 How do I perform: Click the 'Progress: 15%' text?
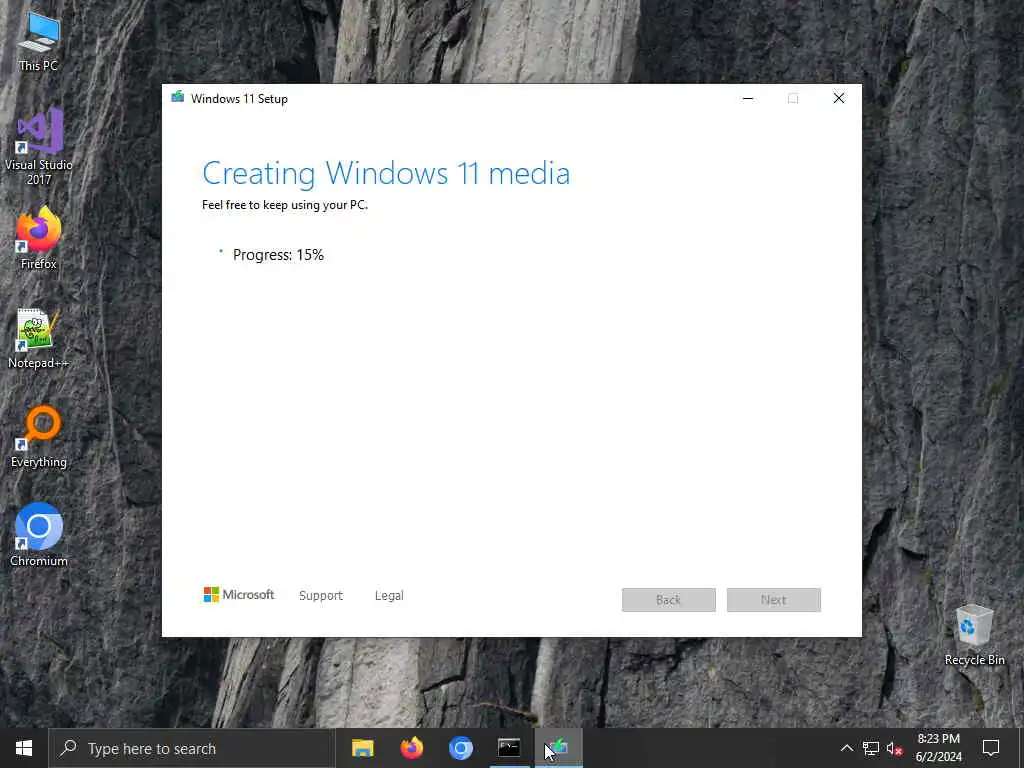click(x=278, y=255)
